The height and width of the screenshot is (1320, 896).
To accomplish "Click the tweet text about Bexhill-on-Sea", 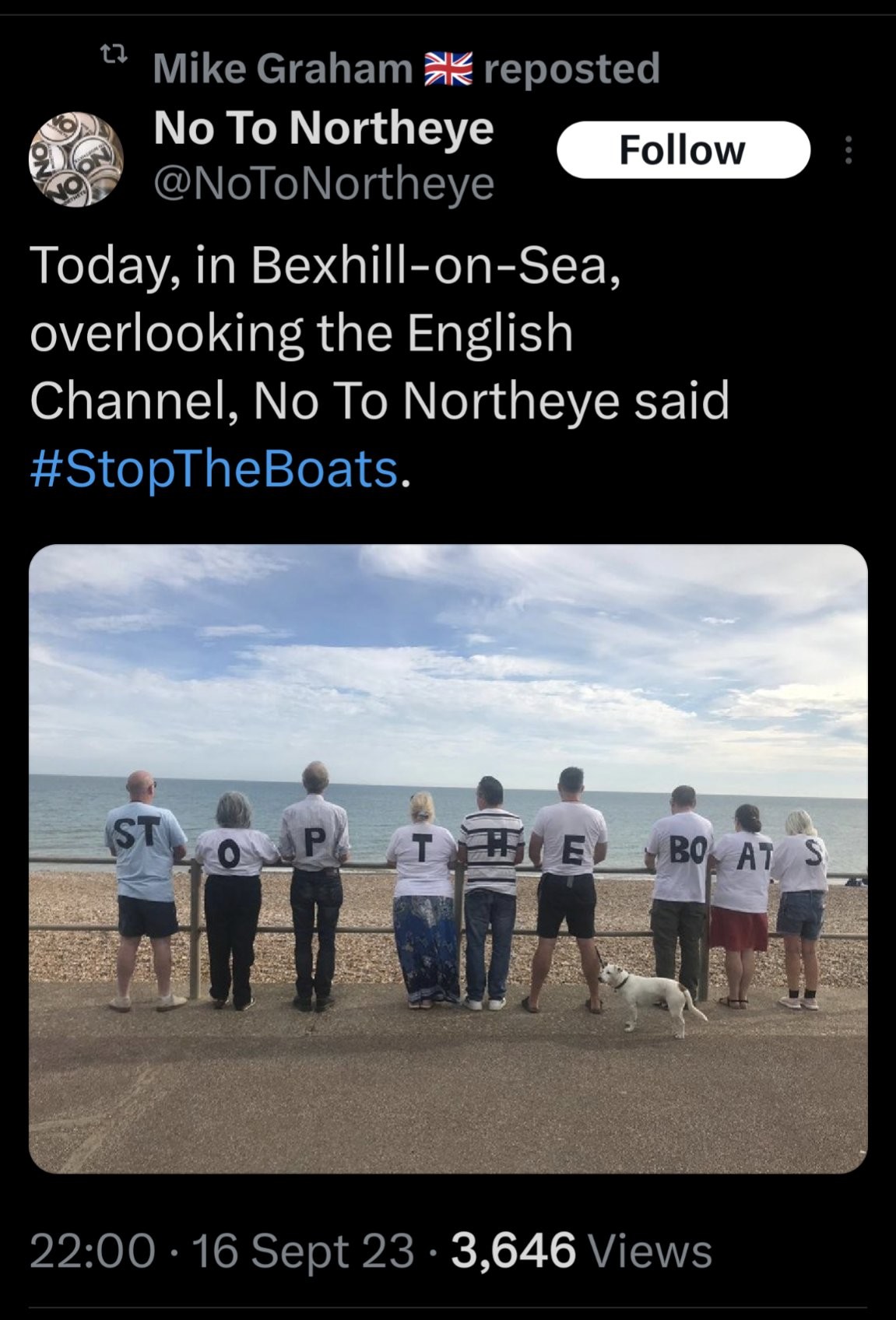I will pos(379,368).
